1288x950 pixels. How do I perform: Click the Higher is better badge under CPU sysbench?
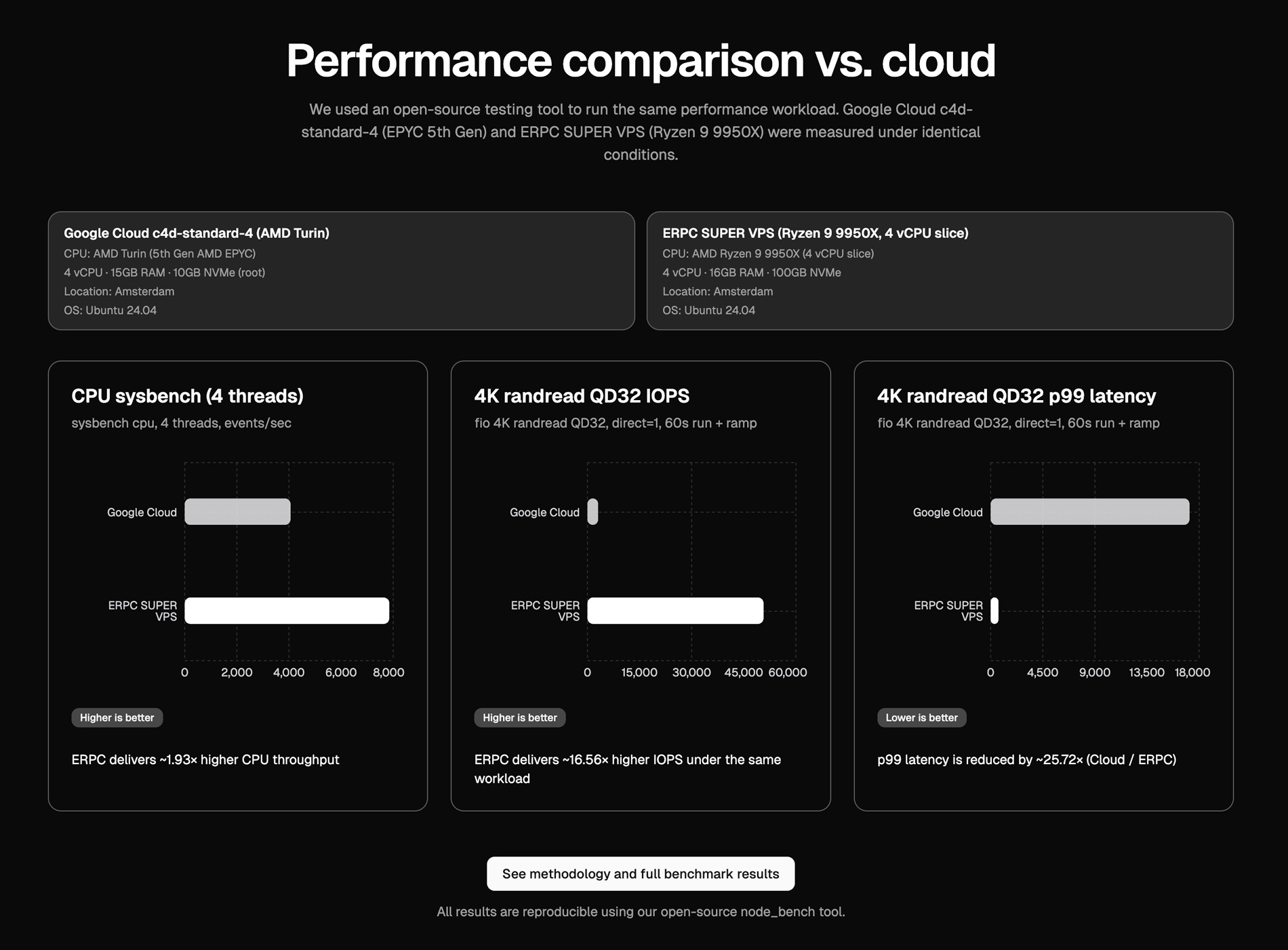tap(117, 717)
